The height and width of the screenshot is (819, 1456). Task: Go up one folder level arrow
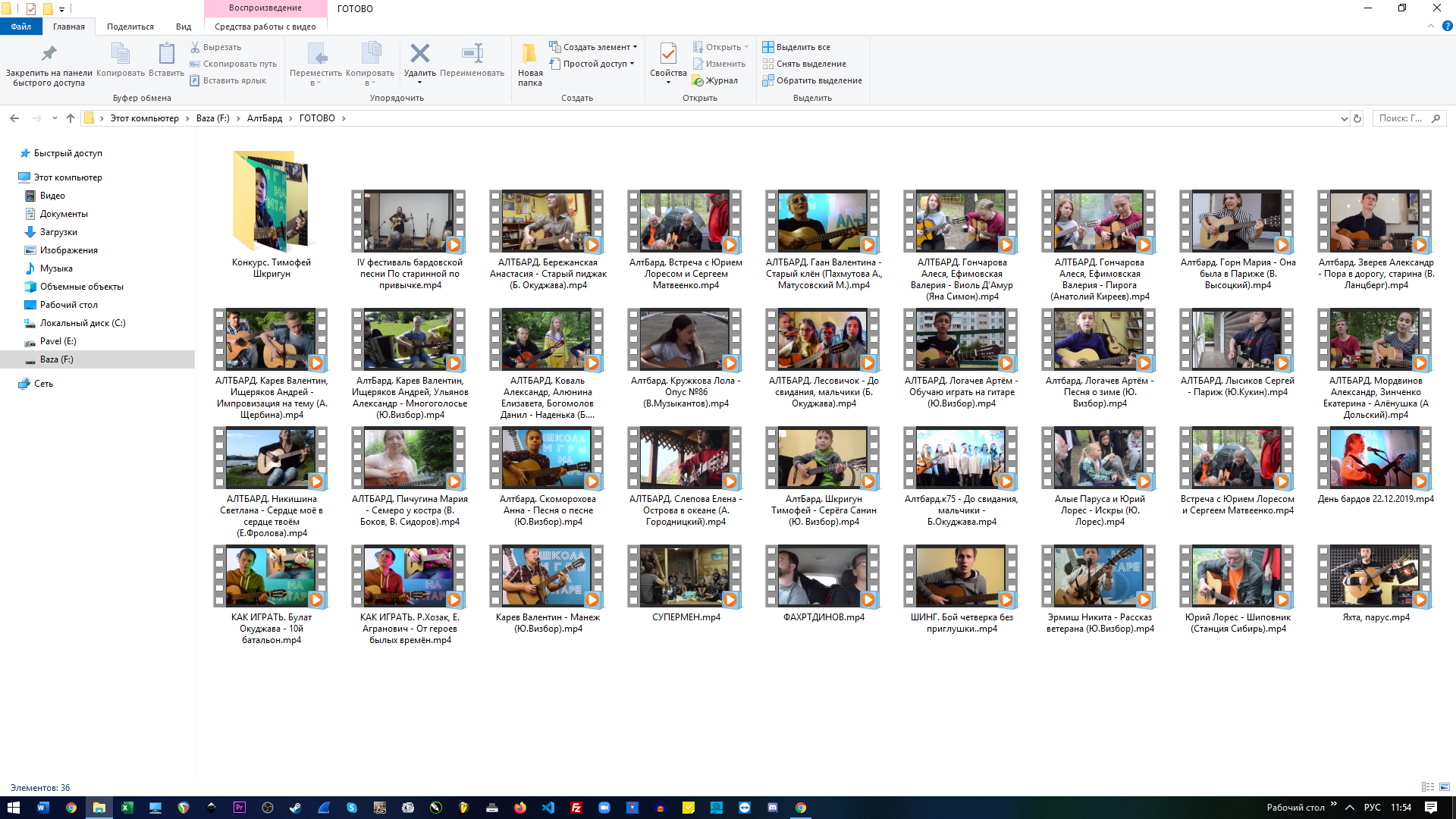tap(71, 118)
